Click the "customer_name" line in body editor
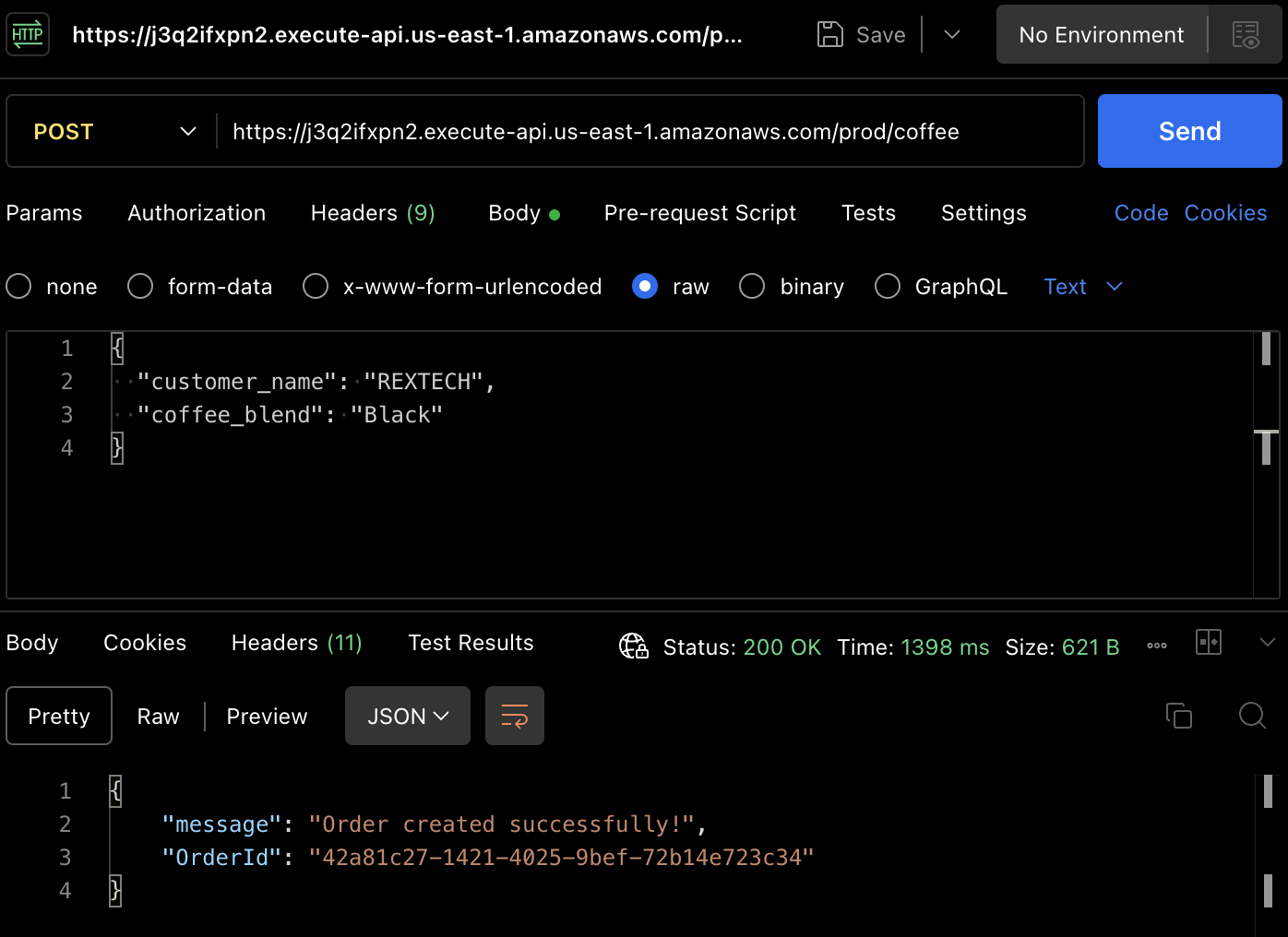The width and height of the screenshot is (1288, 937). click(x=316, y=382)
